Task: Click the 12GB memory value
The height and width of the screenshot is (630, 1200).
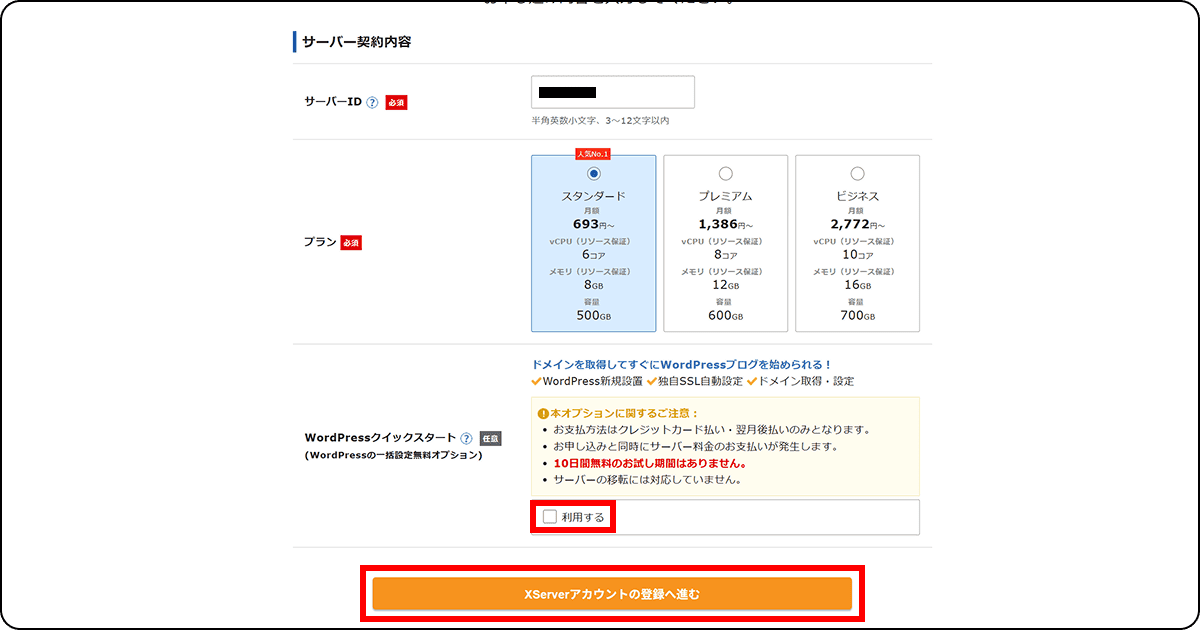Action: [x=725, y=285]
